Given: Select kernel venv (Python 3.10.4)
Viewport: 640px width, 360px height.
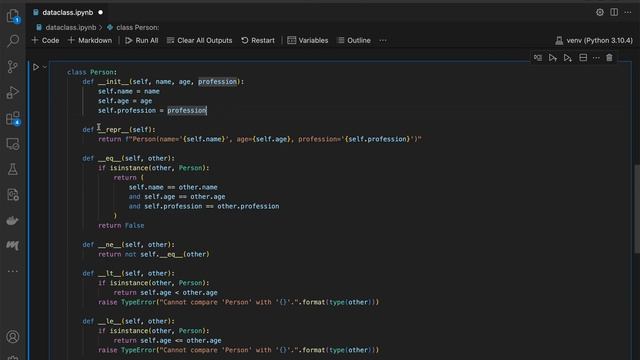Looking at the screenshot, I should 594,40.
